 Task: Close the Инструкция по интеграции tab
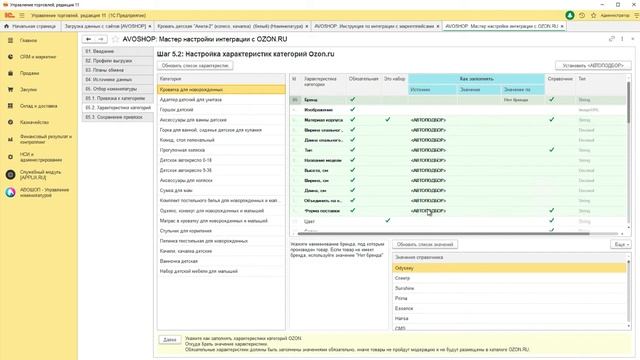pos(438,26)
